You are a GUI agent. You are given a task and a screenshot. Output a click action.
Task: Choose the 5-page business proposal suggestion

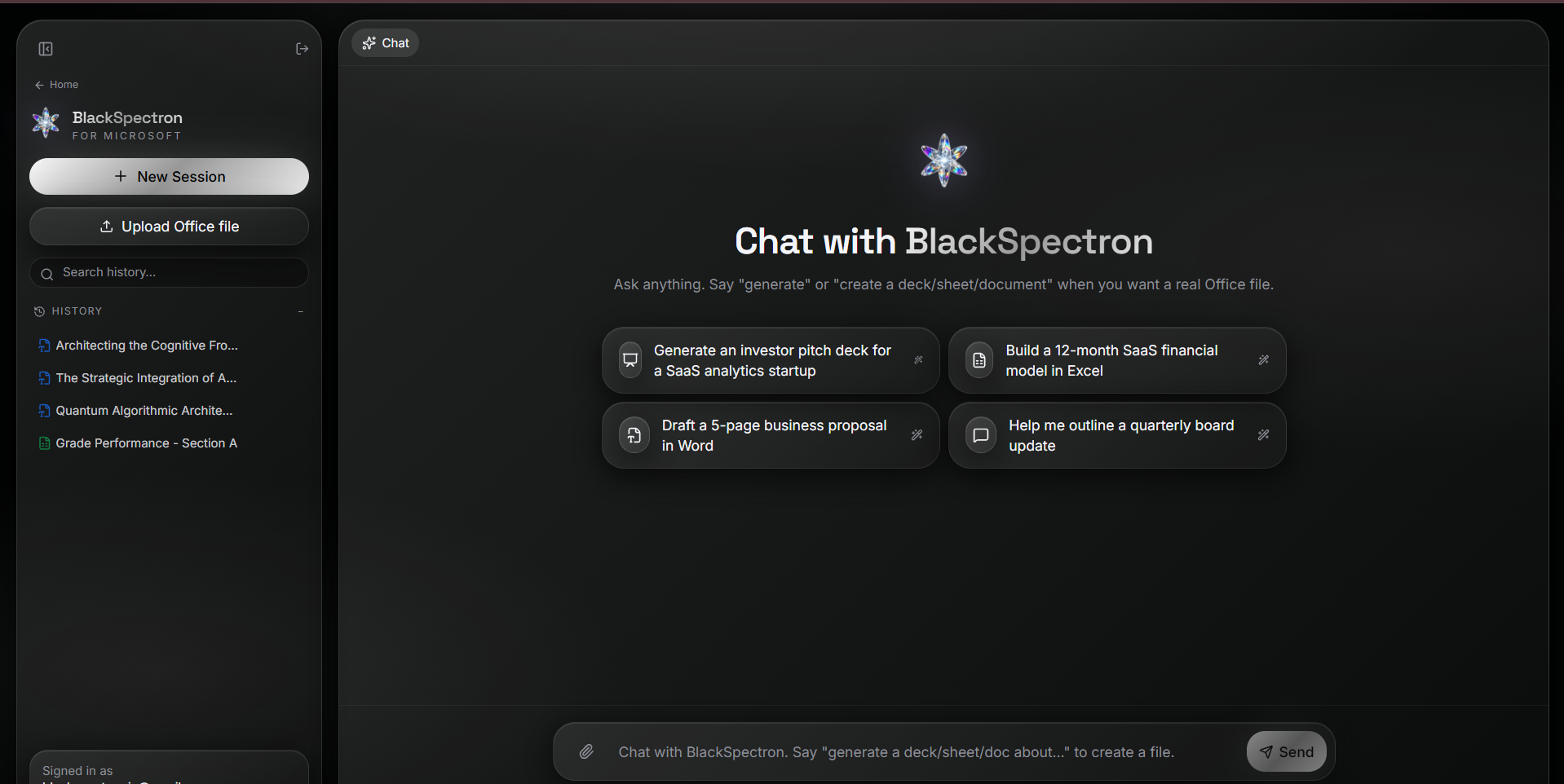(x=771, y=435)
